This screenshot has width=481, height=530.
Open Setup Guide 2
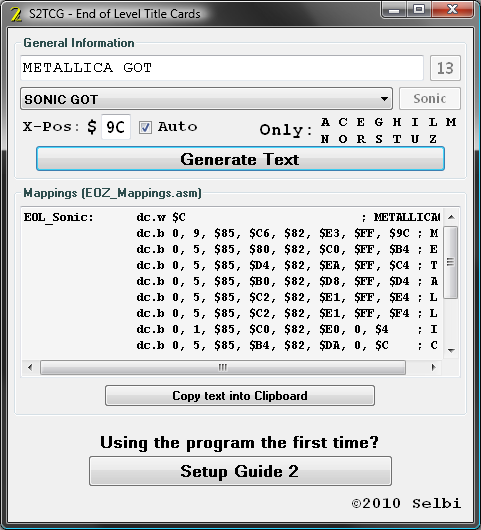click(x=240, y=471)
